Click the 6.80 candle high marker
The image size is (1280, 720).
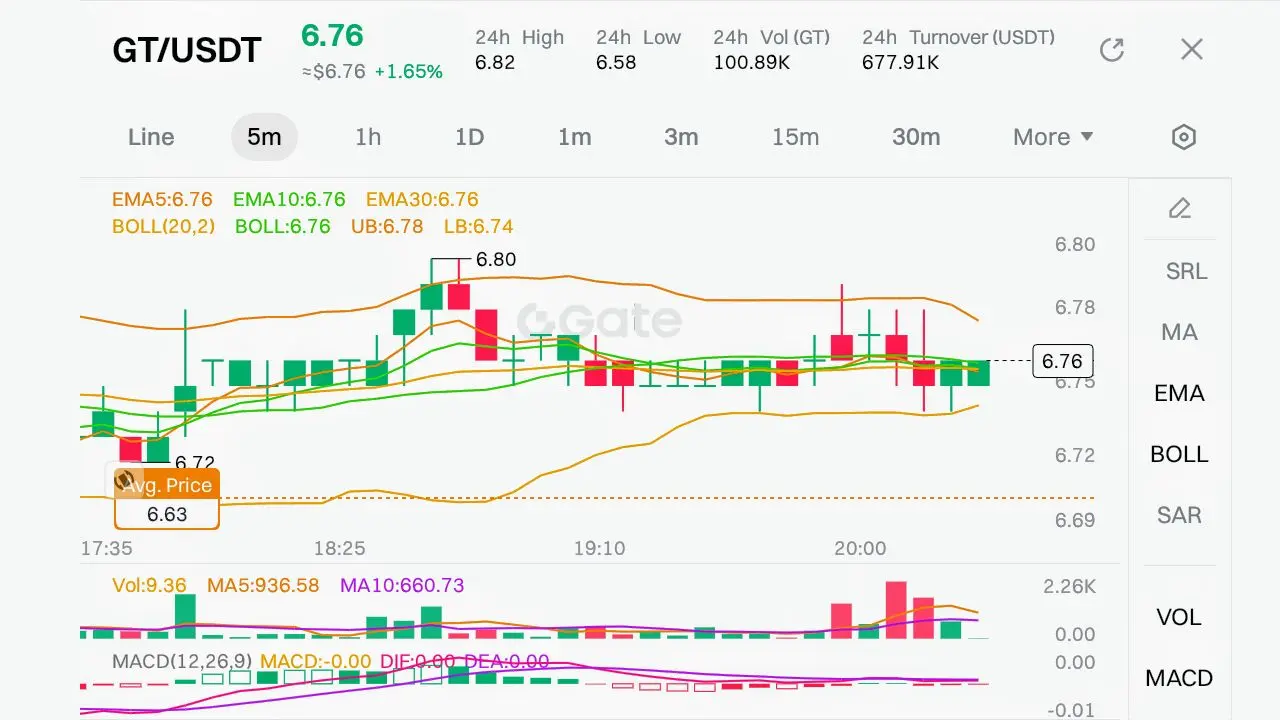(x=496, y=260)
